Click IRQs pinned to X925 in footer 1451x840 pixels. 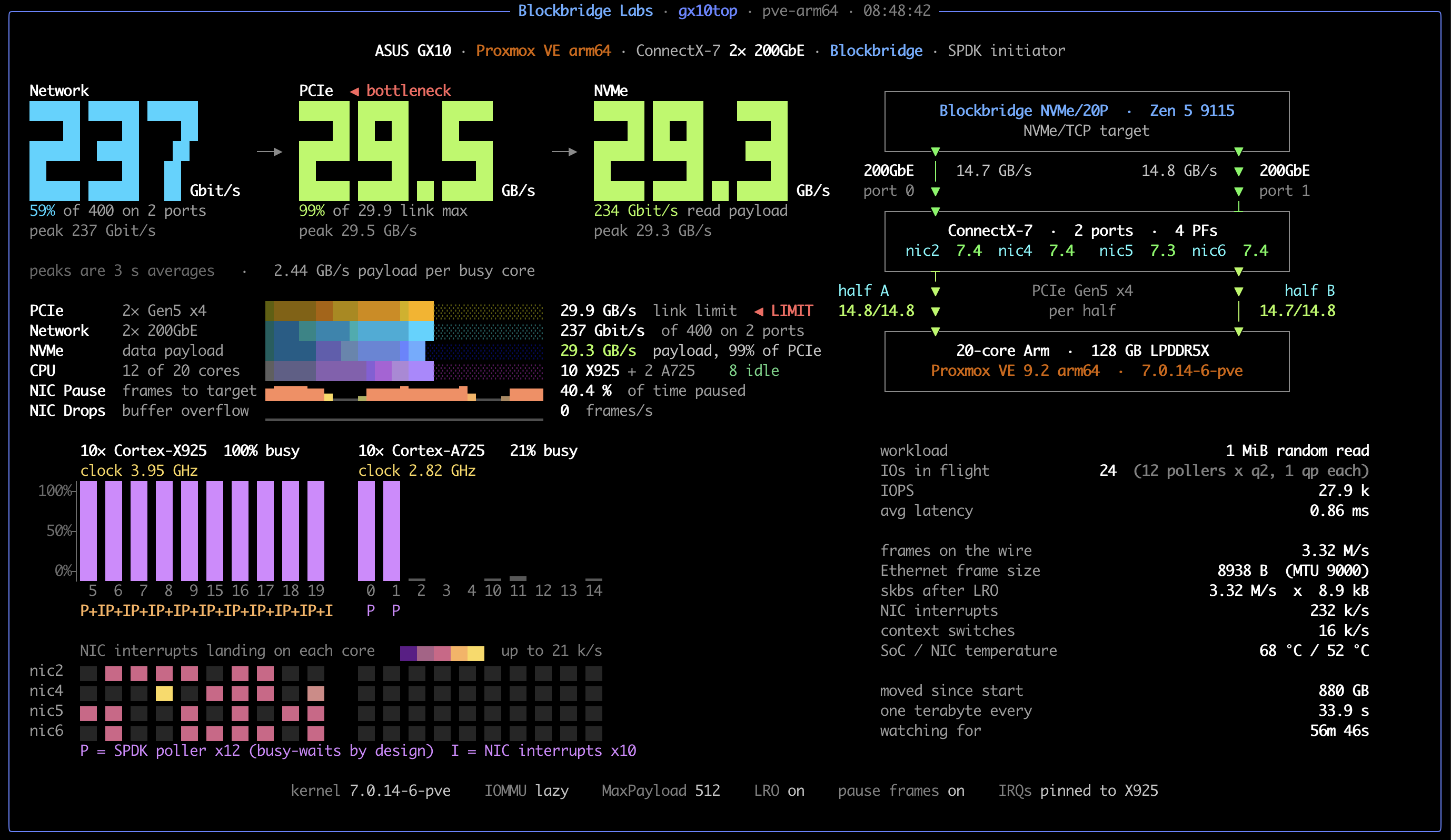click(1078, 791)
